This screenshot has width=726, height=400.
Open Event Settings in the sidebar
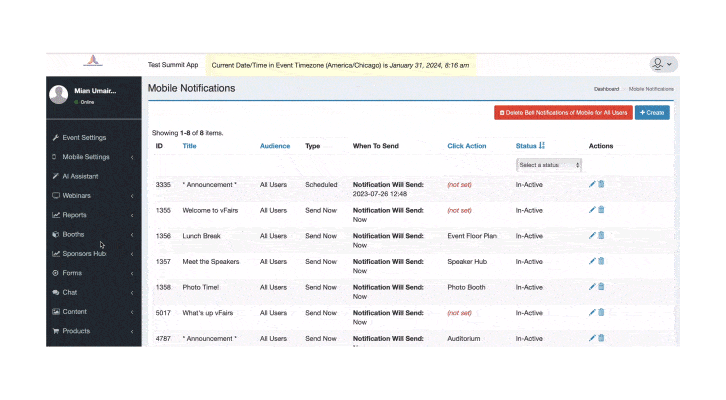coord(84,138)
